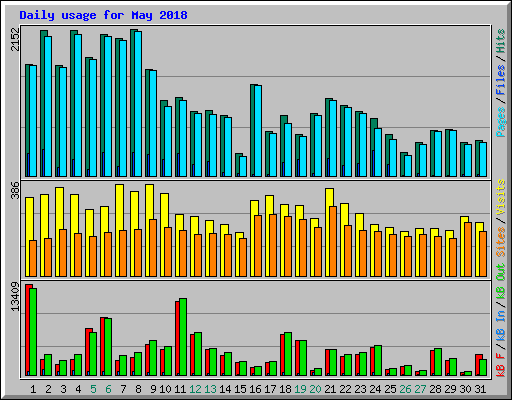Click day 3 on the date axis
Image resolution: width=512 pixels, height=400 pixels.
(x=63, y=389)
